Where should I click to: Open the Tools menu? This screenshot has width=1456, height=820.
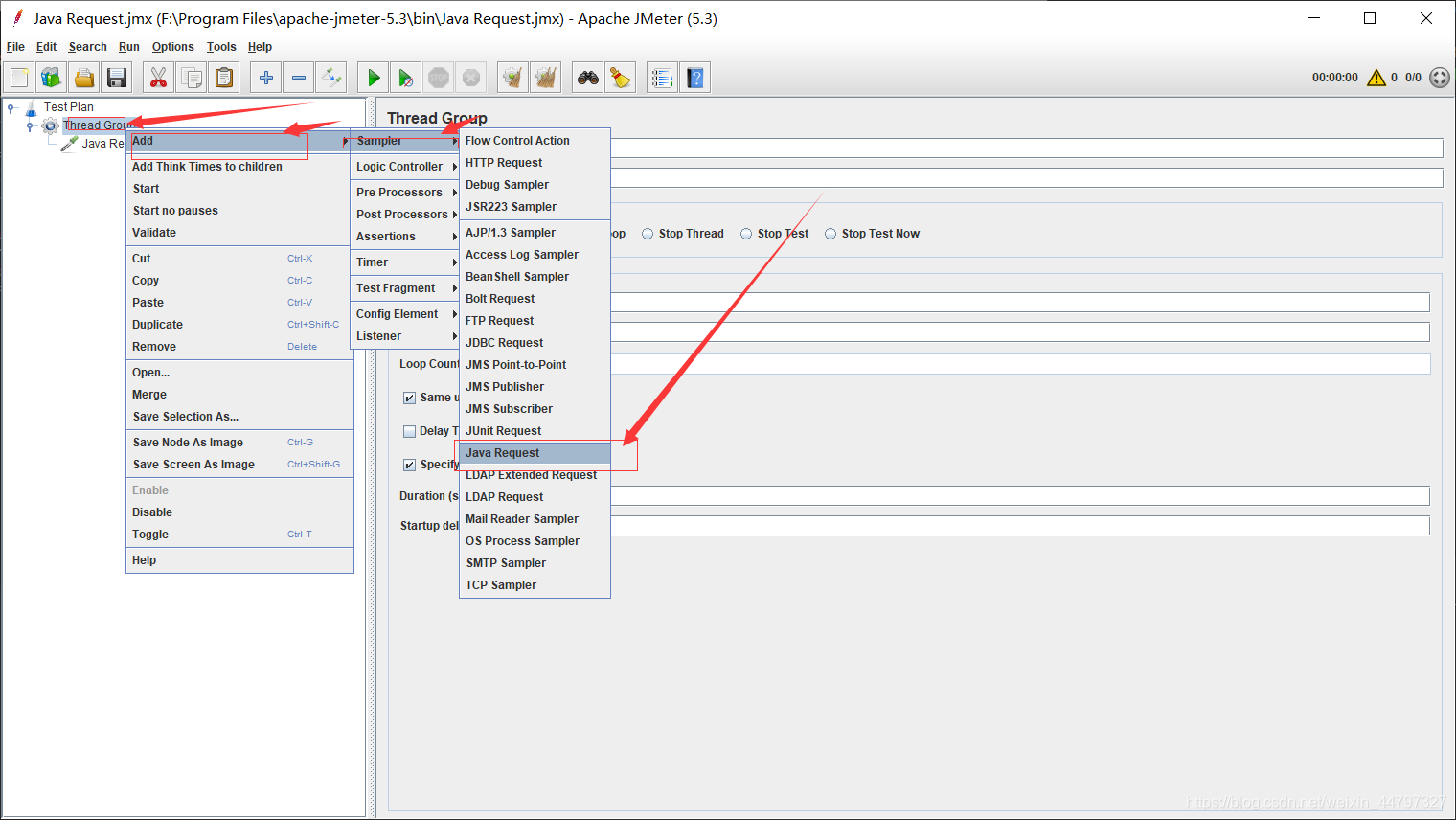[221, 47]
